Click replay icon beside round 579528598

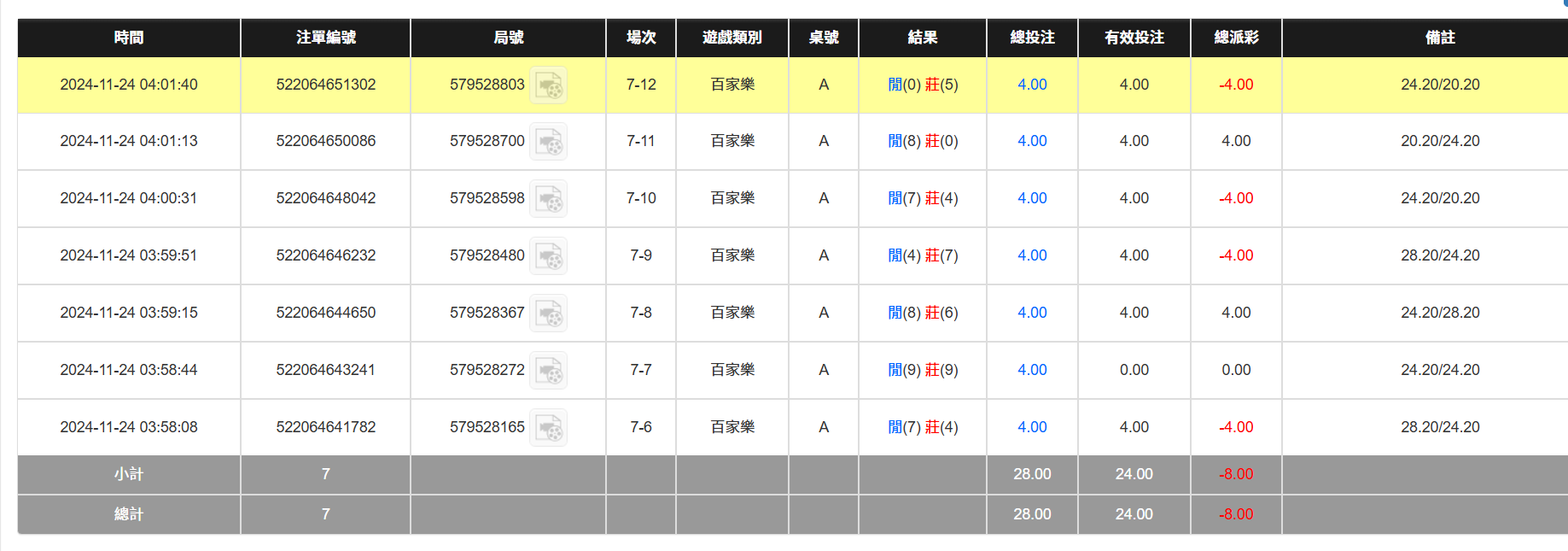coord(548,199)
